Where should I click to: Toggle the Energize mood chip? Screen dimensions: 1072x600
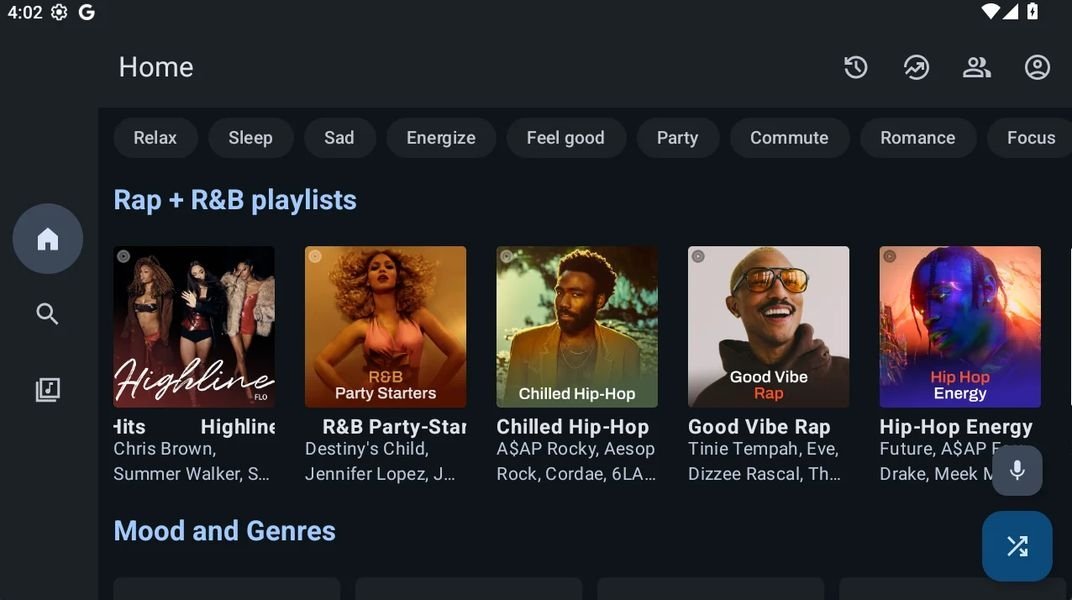(x=441, y=138)
